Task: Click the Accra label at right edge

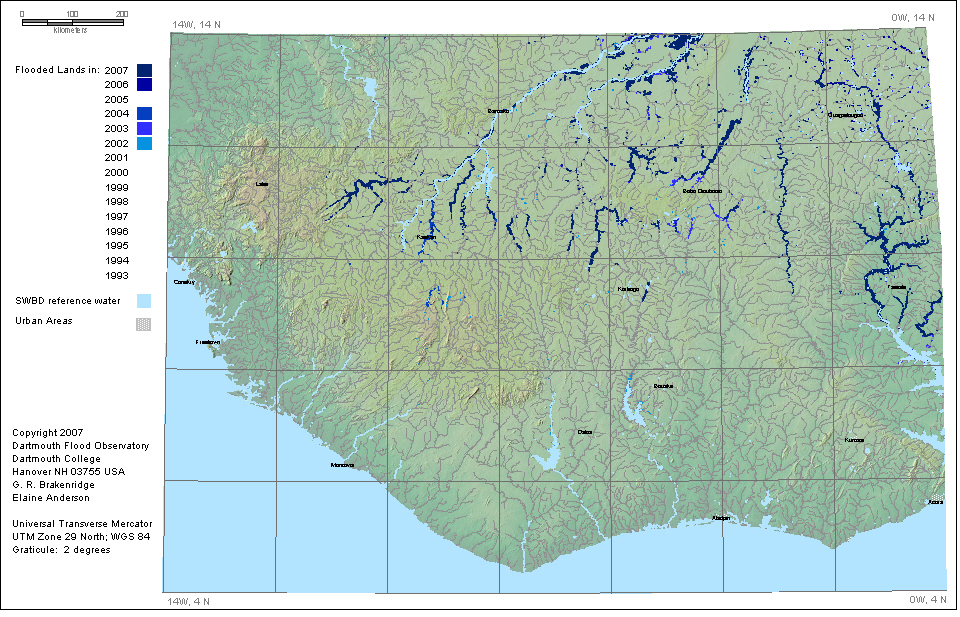Action: pos(935,502)
